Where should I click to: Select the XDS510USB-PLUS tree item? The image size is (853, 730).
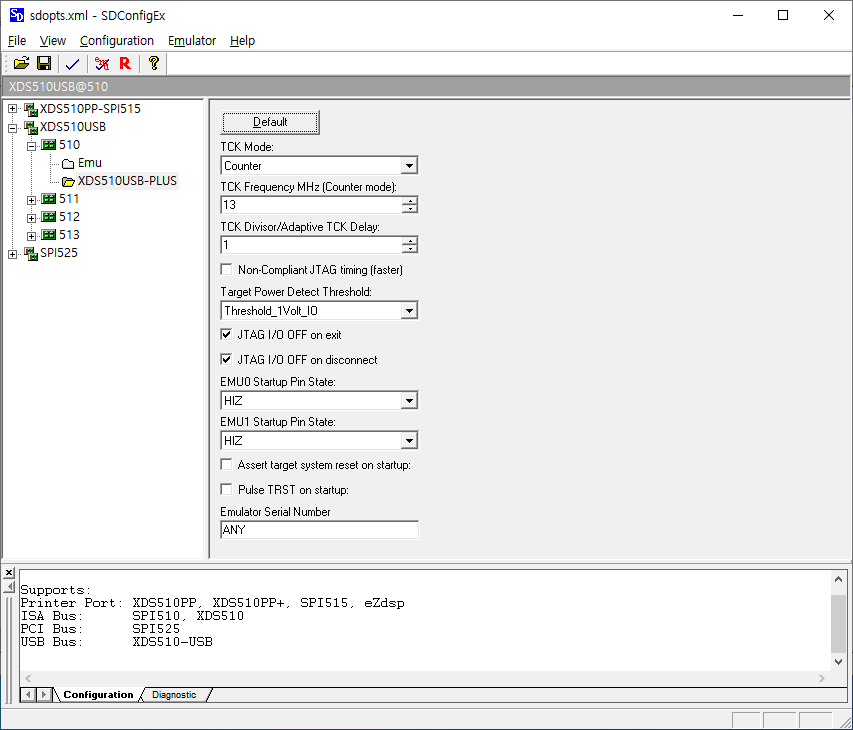[127, 181]
